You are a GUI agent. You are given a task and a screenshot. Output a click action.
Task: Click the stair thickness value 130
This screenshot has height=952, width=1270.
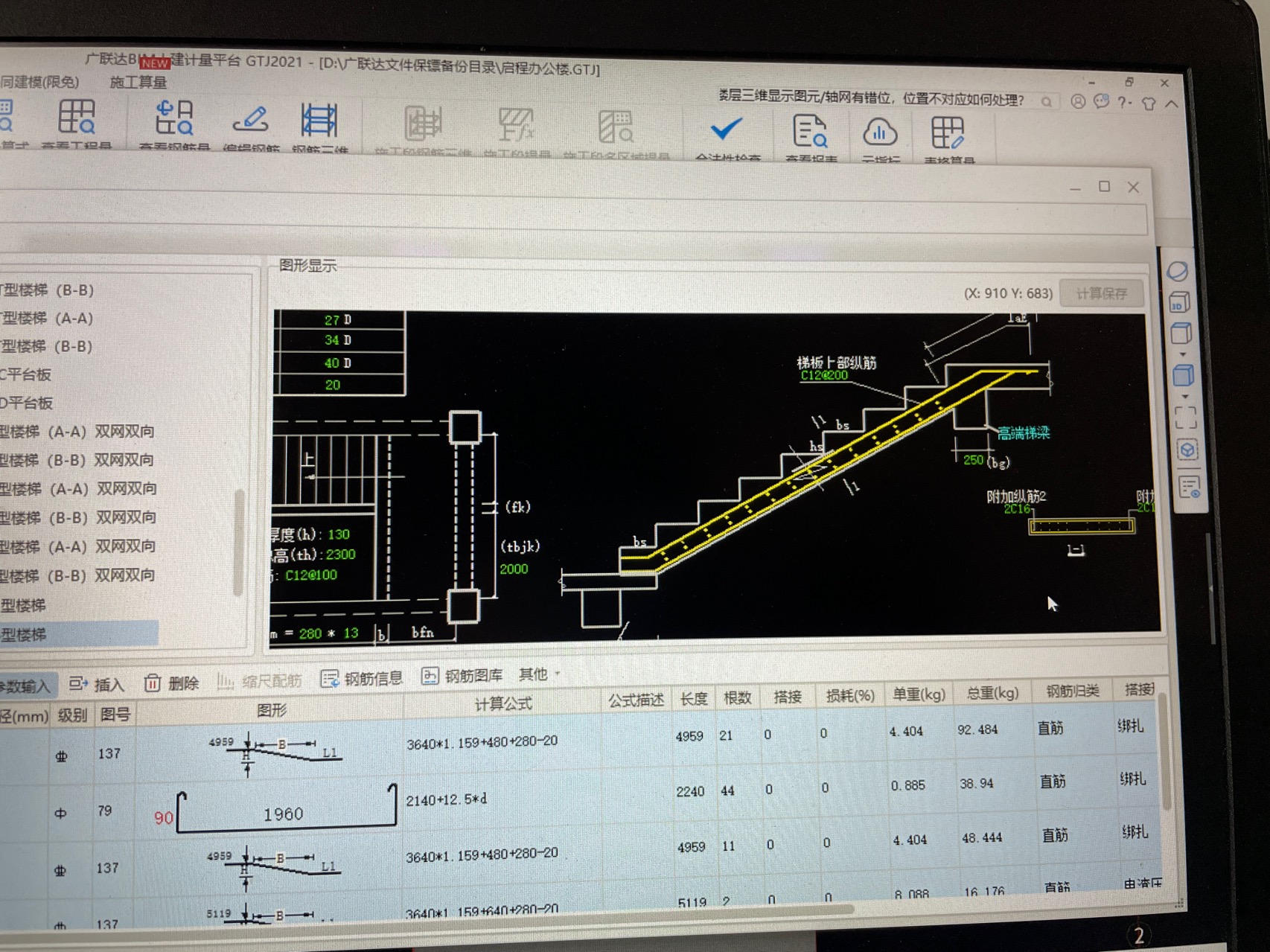pos(338,534)
